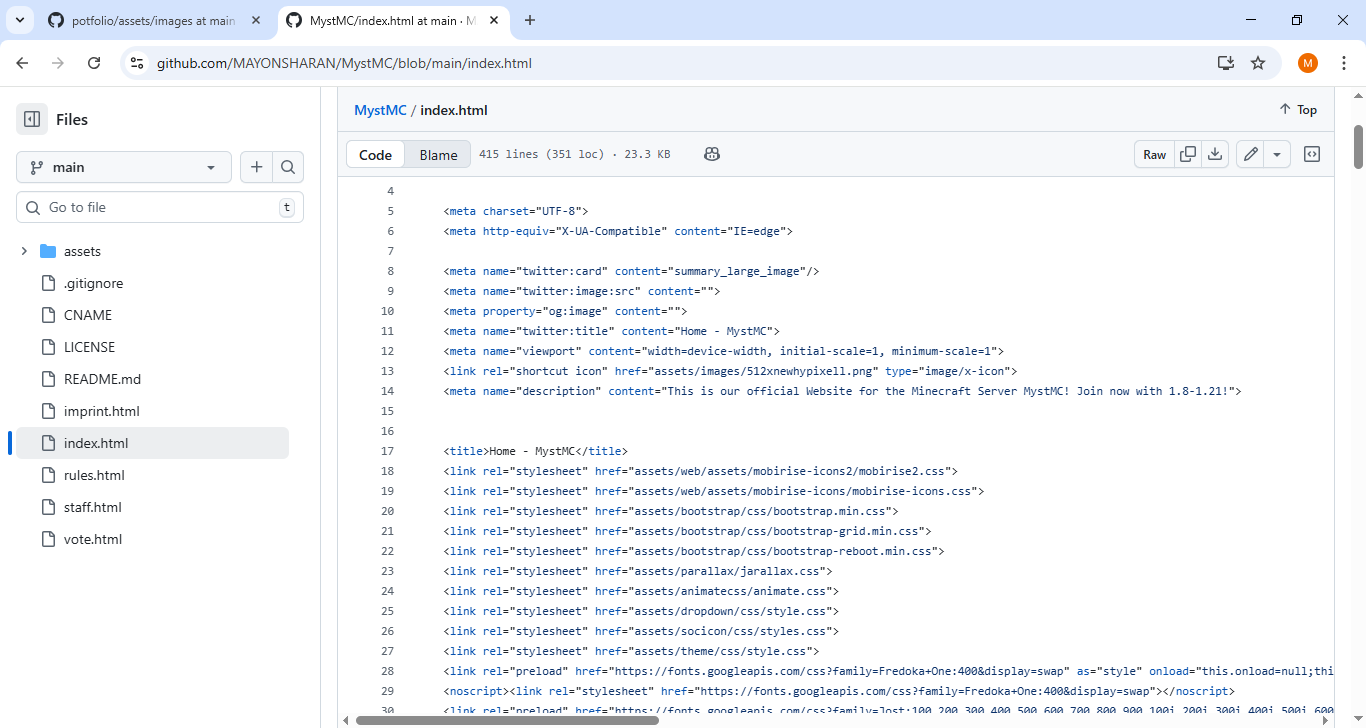Click the MystMC breadcrumb link

[x=380, y=110]
